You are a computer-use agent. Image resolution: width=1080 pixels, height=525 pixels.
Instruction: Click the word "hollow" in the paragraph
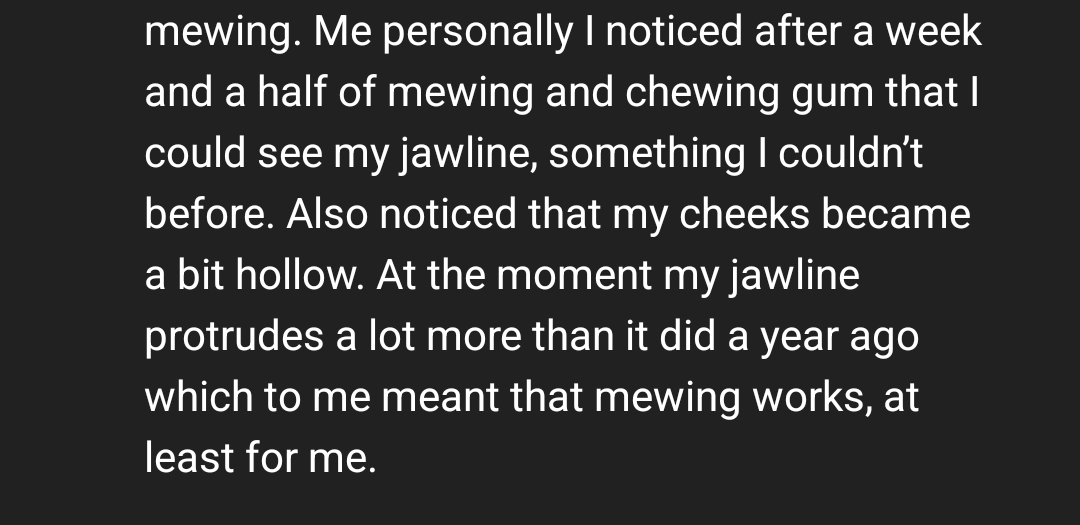click(300, 274)
